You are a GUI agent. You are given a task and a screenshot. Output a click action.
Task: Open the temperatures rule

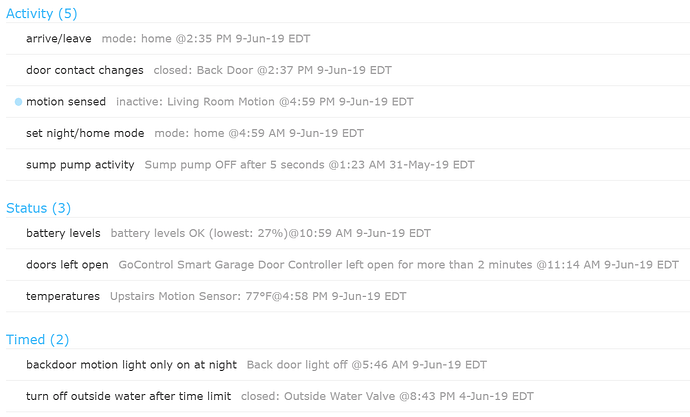point(63,296)
